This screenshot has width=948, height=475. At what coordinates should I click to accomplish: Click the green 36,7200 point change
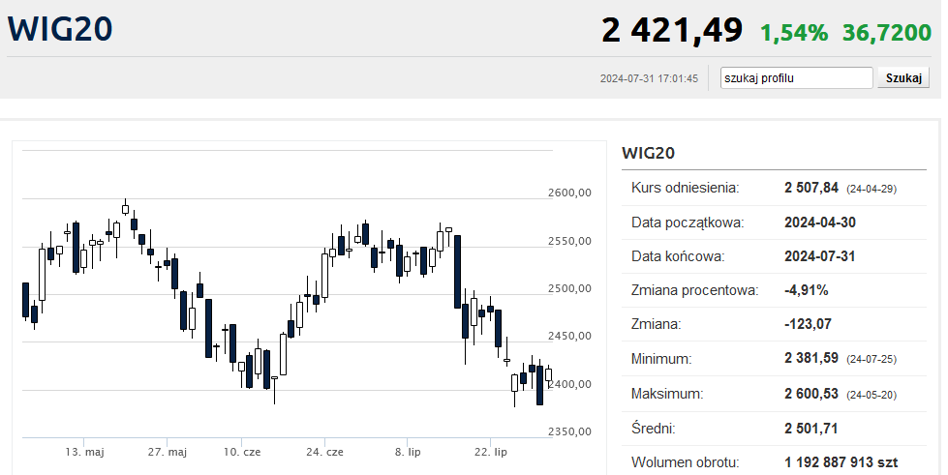887,33
